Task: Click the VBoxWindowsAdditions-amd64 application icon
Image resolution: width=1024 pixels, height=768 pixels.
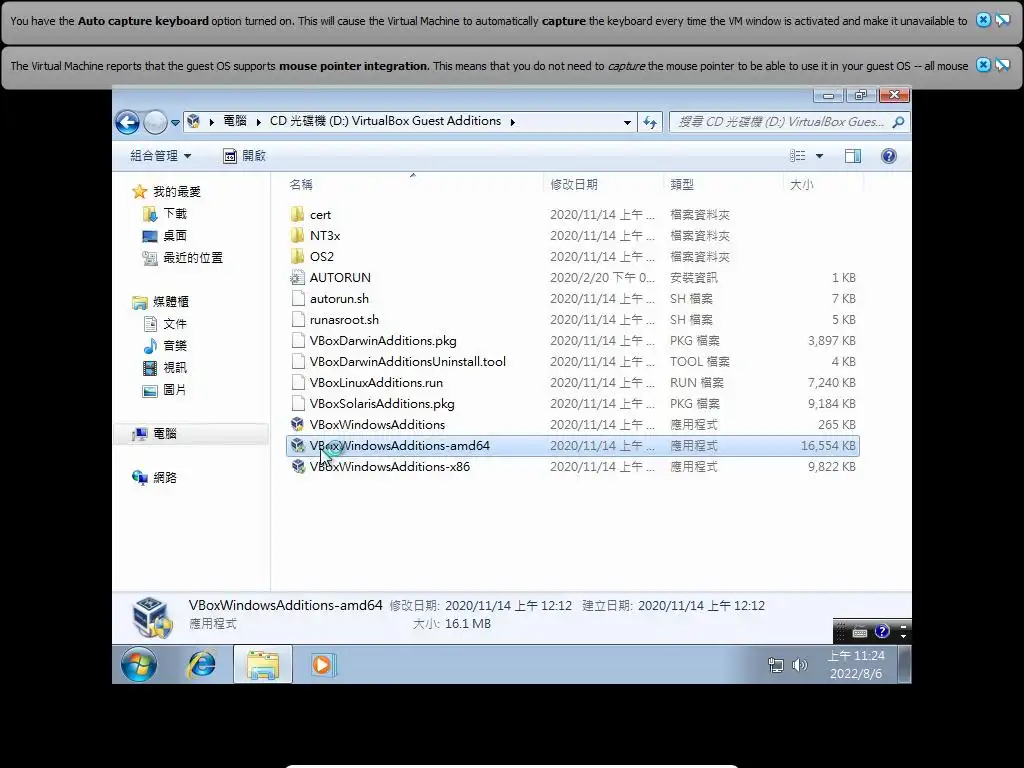Action: [x=298, y=445]
